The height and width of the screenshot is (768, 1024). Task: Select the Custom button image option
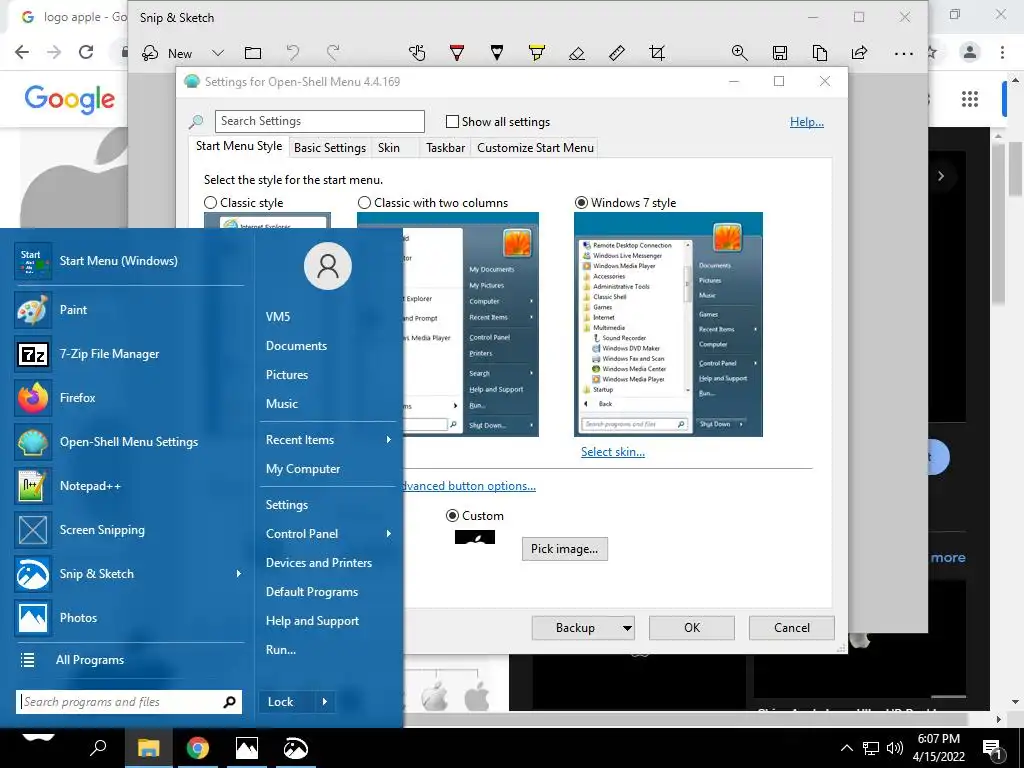tap(452, 516)
